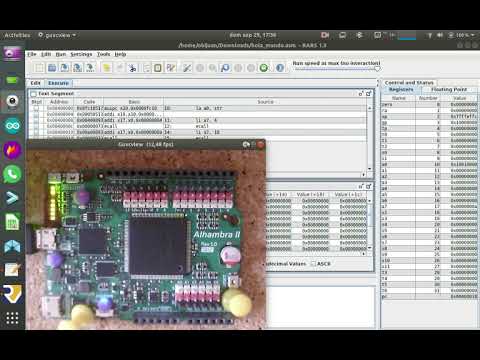This screenshot has width=480, height=360.
Task: Click the Open file toolbar icon
Action: [x=52, y=68]
